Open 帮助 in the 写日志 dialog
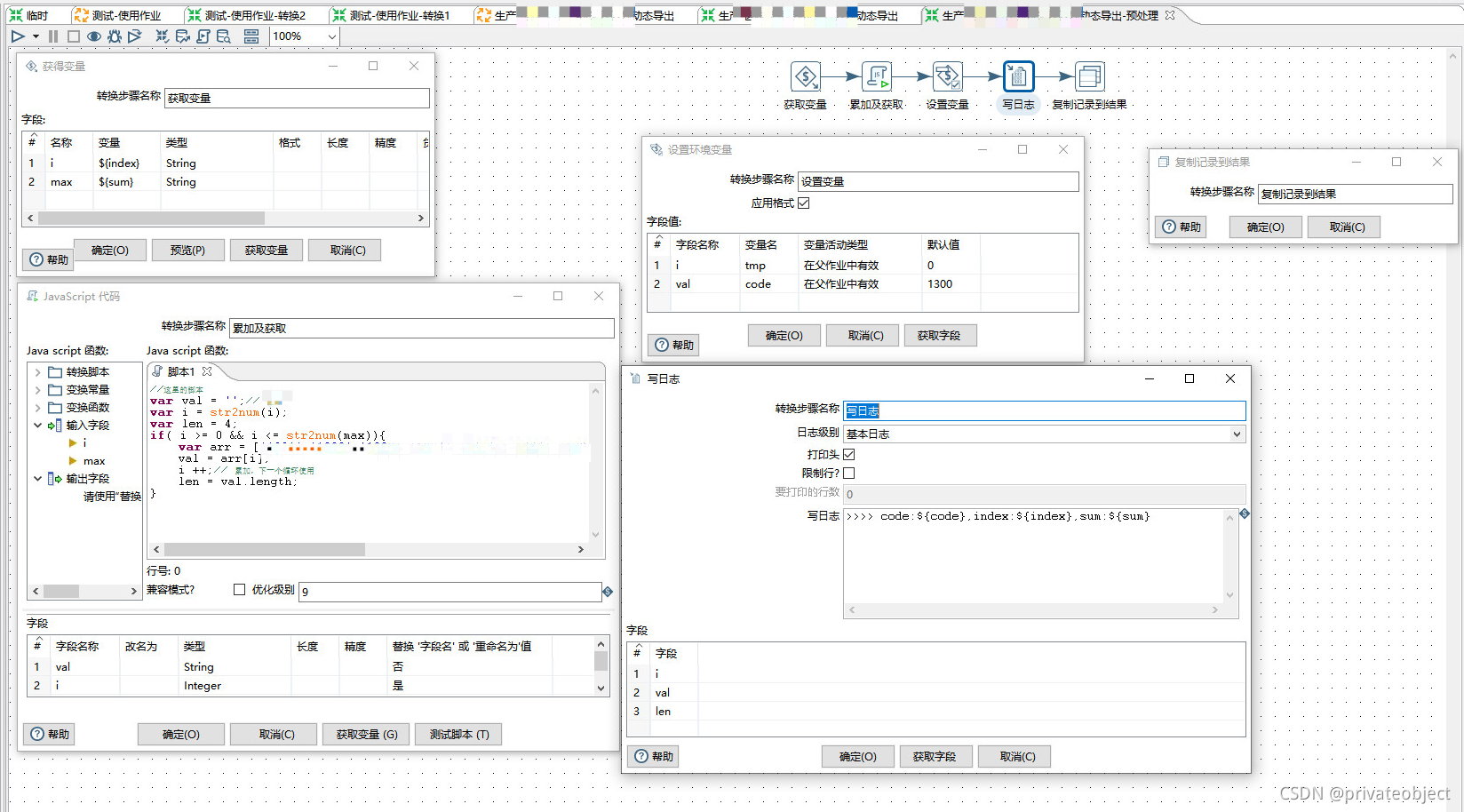 [x=654, y=756]
